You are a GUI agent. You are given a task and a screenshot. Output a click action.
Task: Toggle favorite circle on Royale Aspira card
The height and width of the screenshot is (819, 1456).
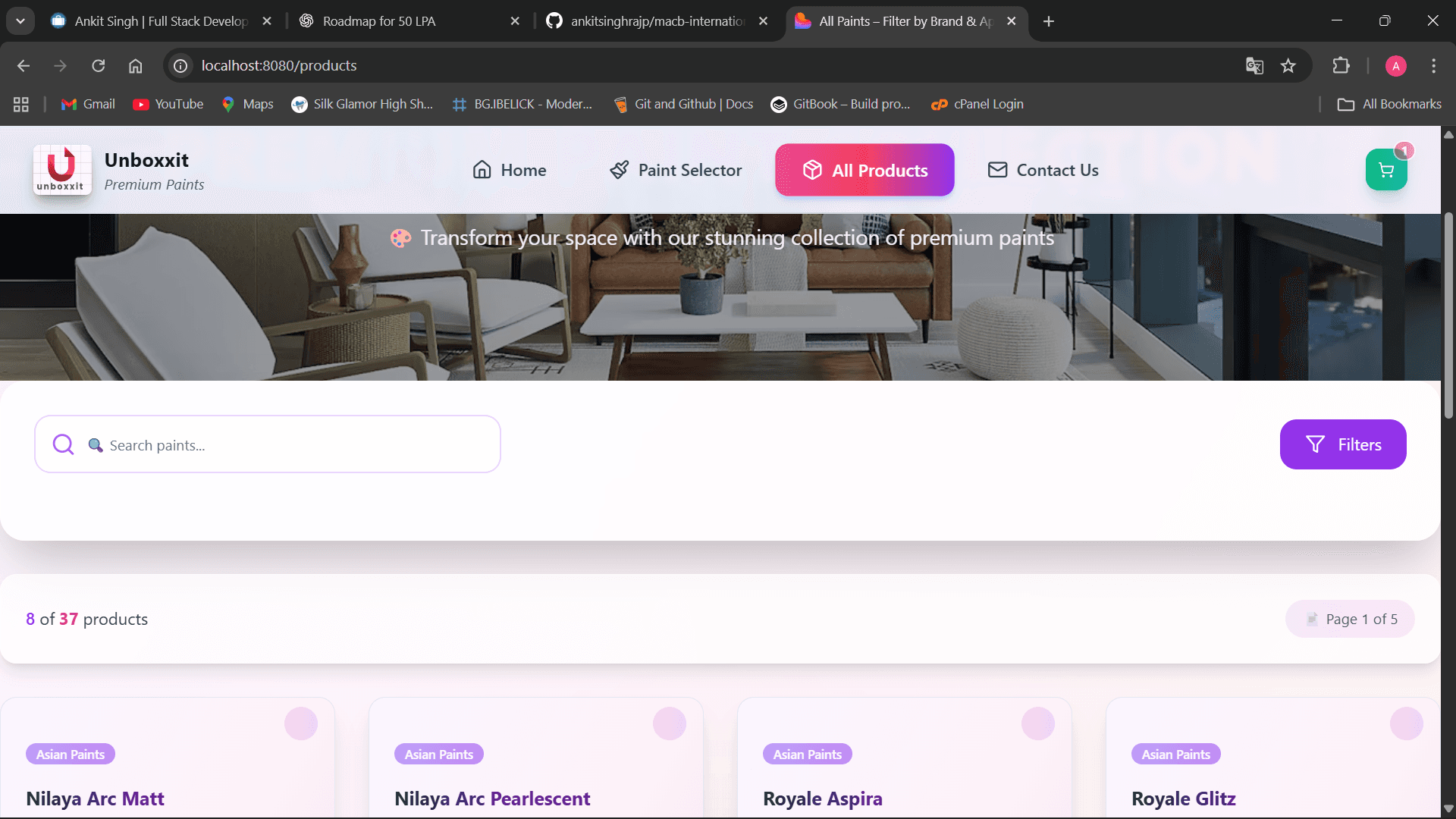click(1037, 723)
